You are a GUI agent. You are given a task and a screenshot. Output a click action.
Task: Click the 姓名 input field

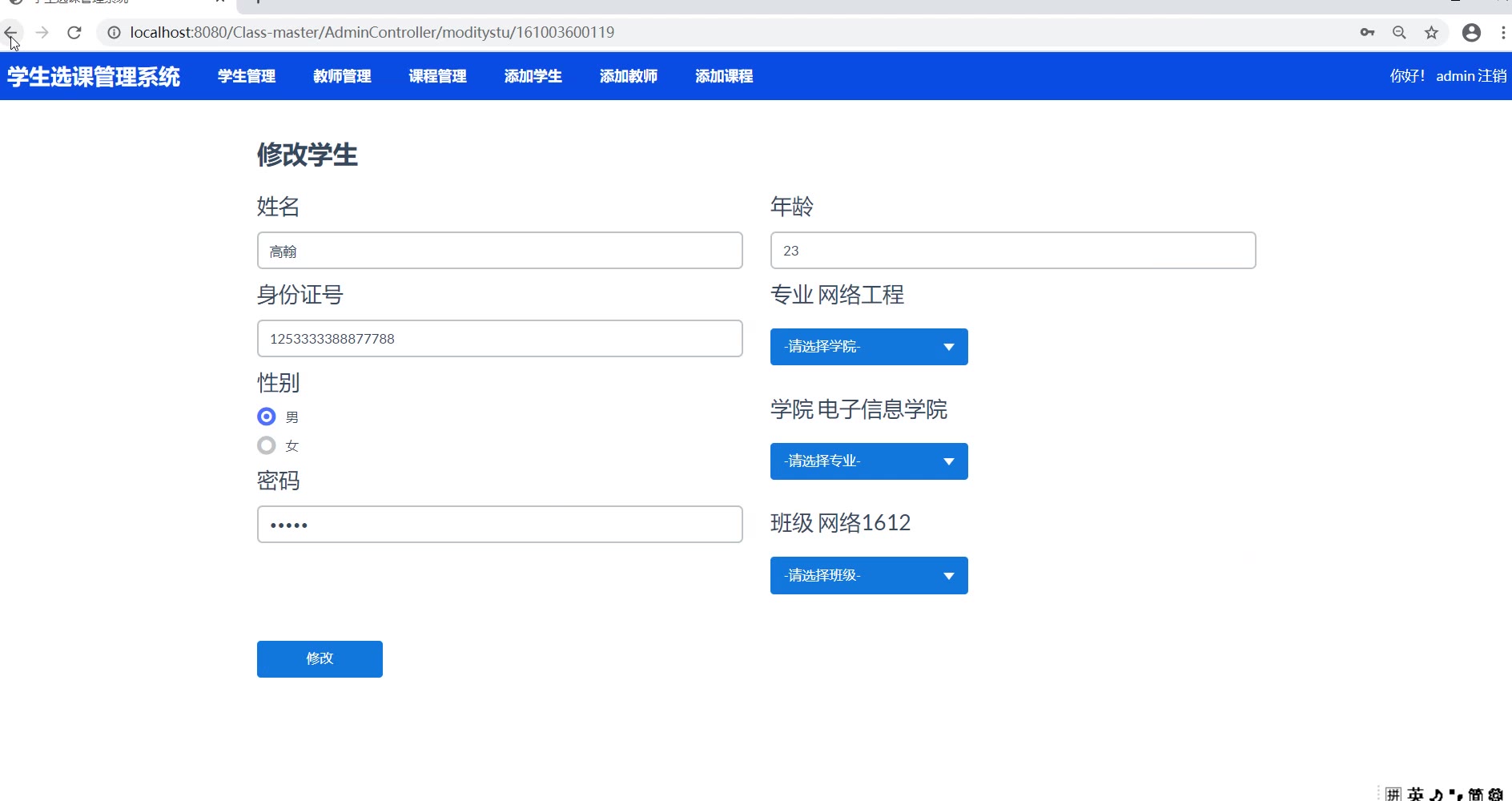coord(500,251)
